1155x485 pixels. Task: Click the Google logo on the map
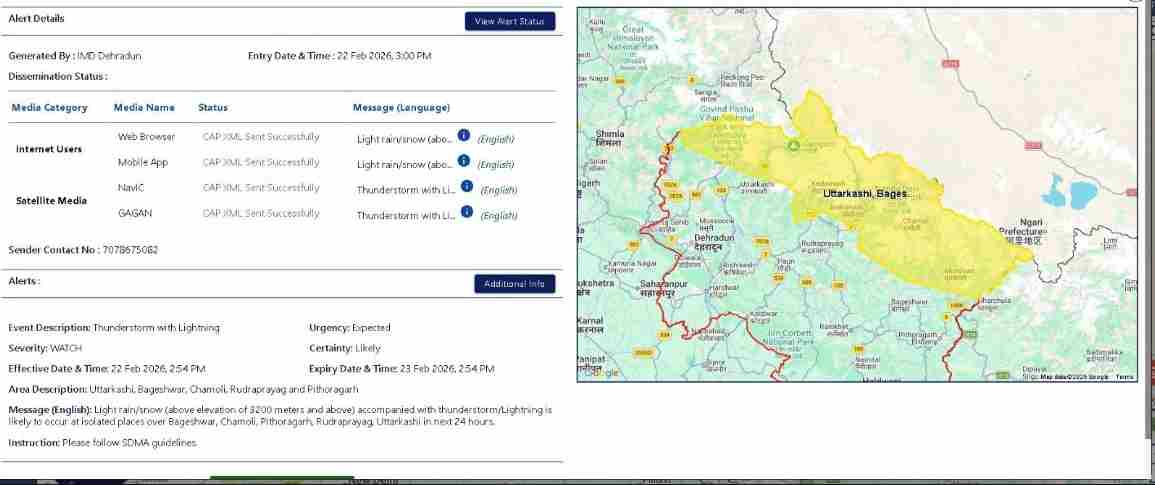(x=601, y=373)
